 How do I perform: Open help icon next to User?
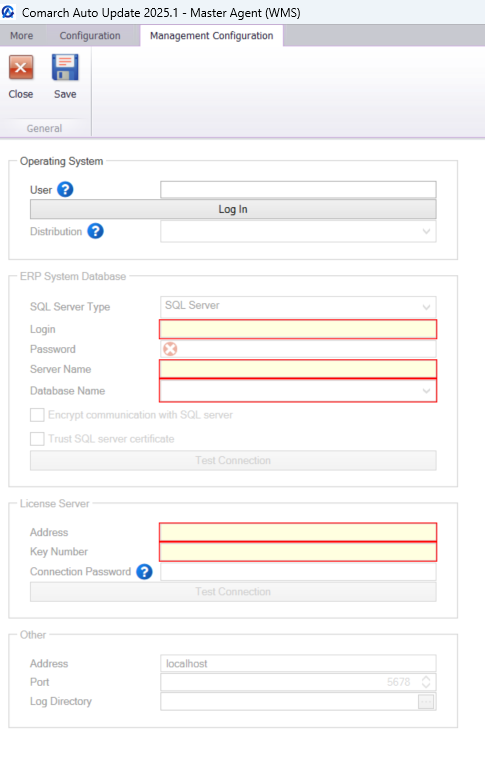(65, 189)
